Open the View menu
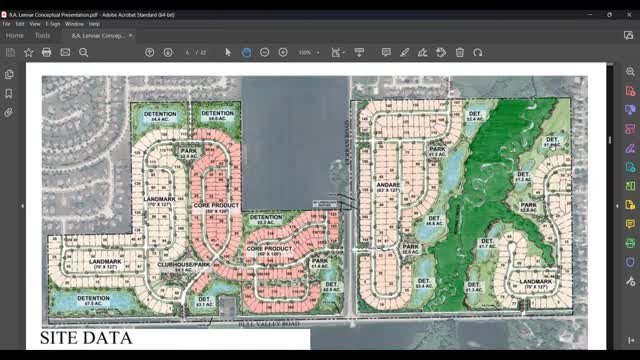Image resolution: width=640 pixels, height=360 pixels. [x=35, y=24]
